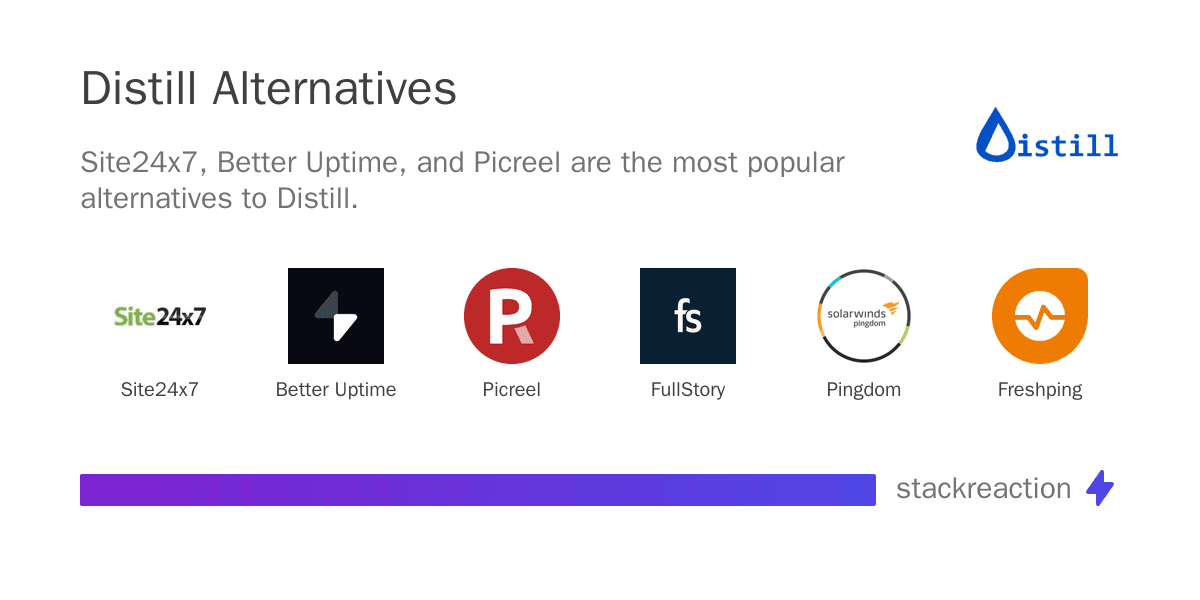Image resolution: width=1200 pixels, height=600 pixels.
Task: Select the Freshping name label
Action: tap(1040, 390)
